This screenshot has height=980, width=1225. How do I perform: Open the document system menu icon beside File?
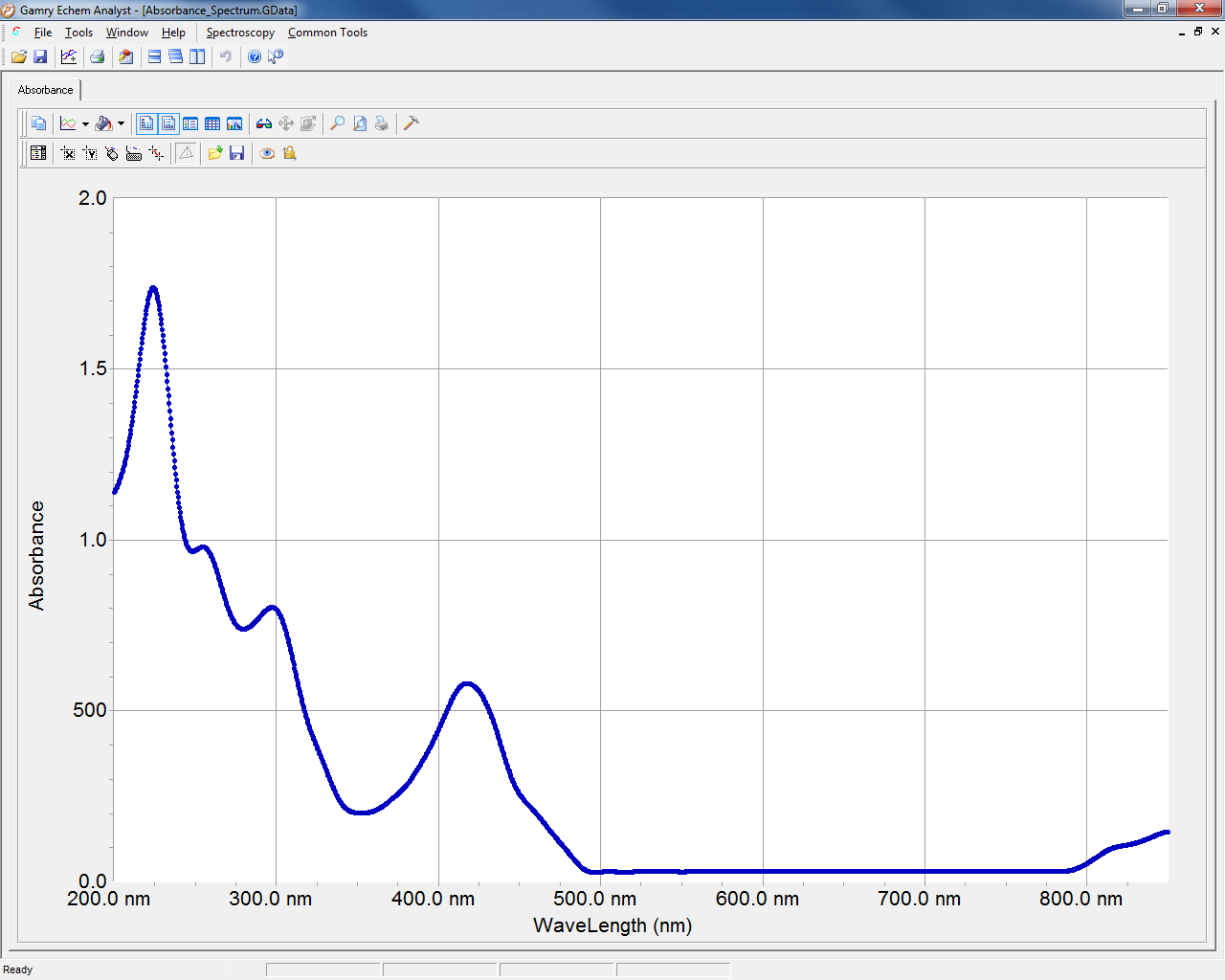(16, 32)
